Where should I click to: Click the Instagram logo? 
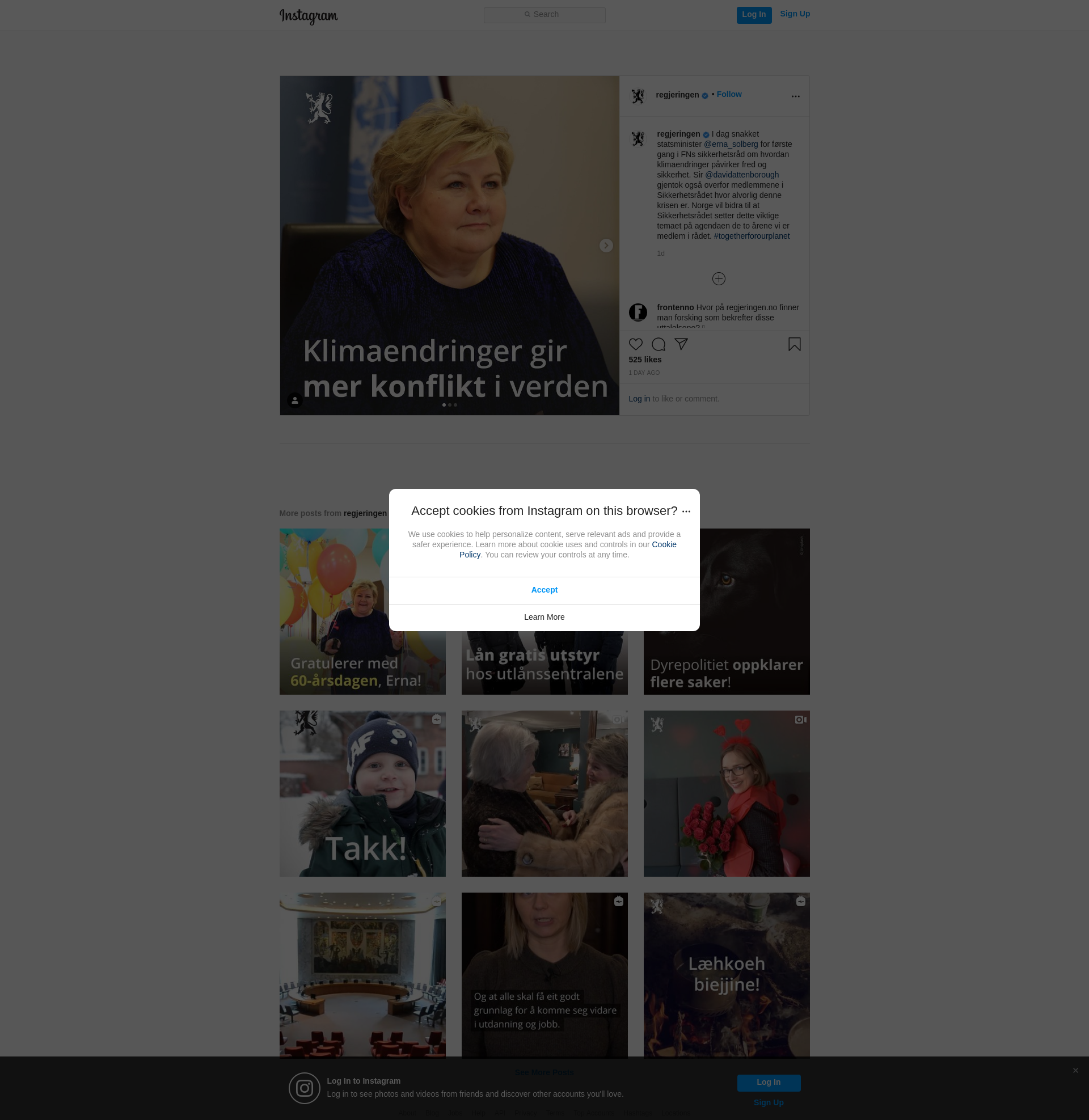pyautogui.click(x=309, y=15)
